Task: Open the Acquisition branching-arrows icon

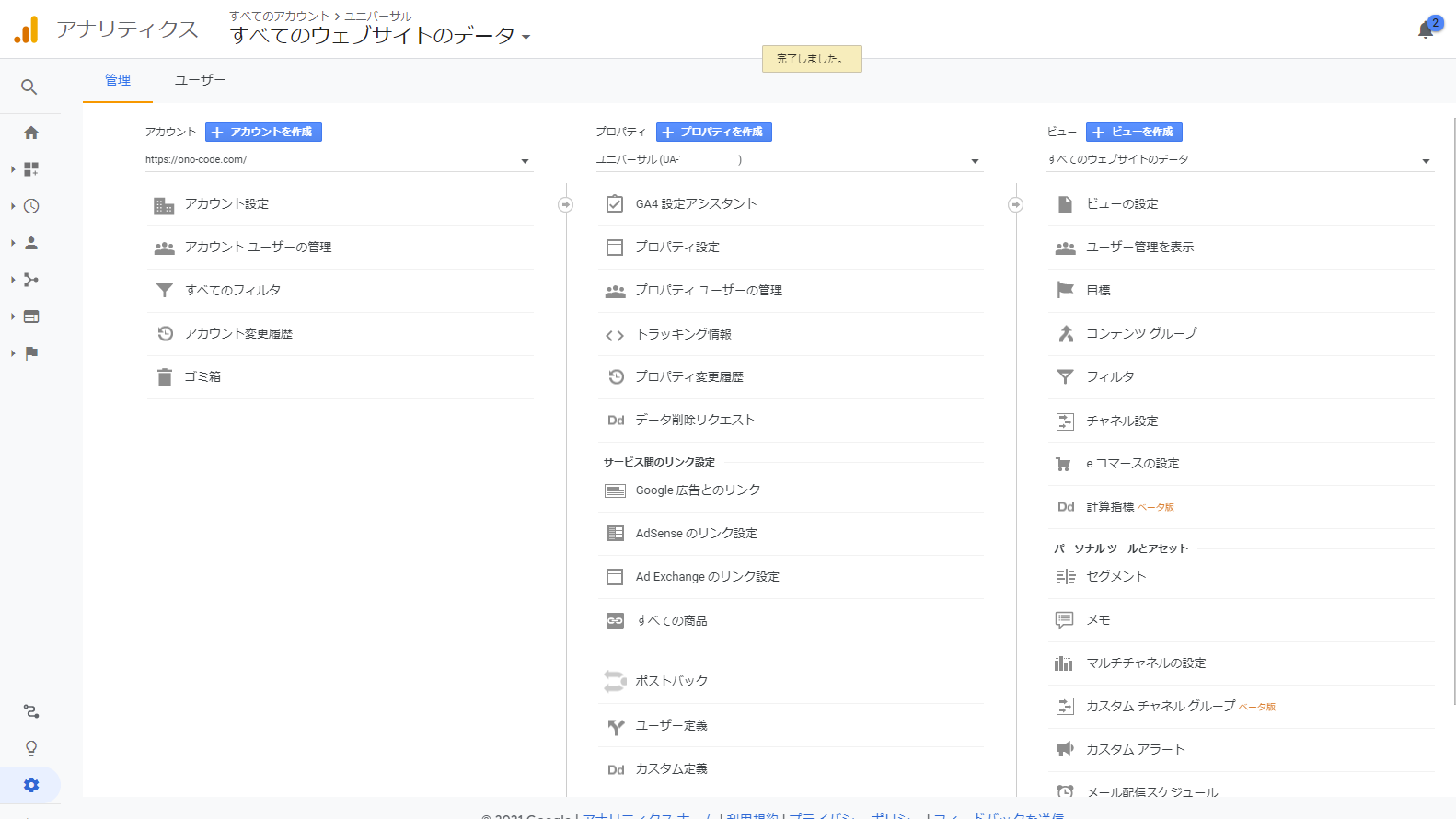Action: tap(31, 280)
